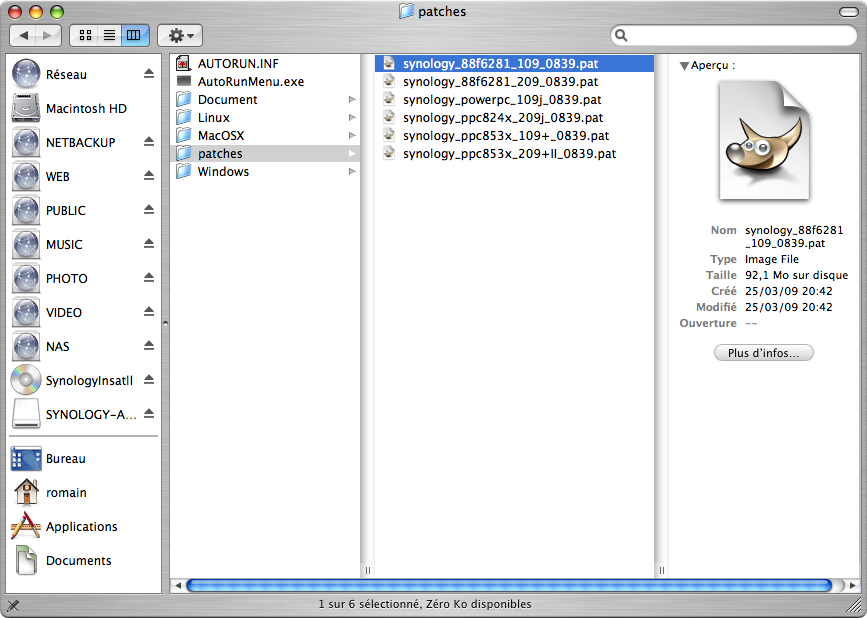Click the toolbar hide pill button
This screenshot has width=867, height=618.
tap(848, 12)
